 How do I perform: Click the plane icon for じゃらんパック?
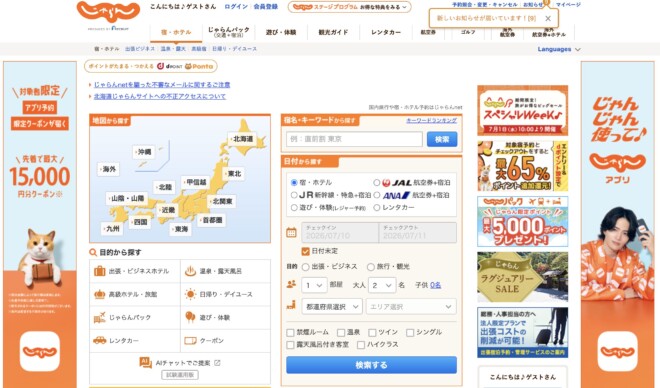click(100, 317)
